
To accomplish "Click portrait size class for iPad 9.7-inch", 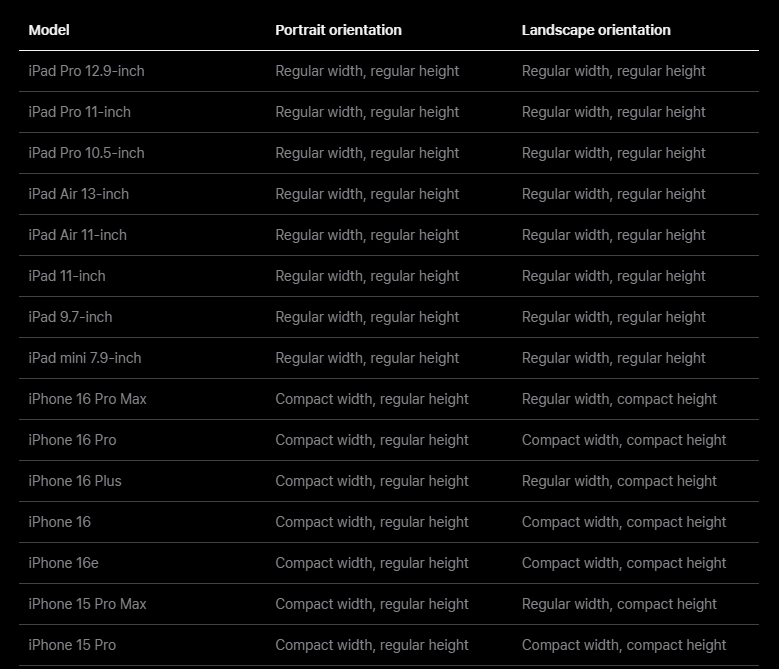I will click(x=367, y=317).
